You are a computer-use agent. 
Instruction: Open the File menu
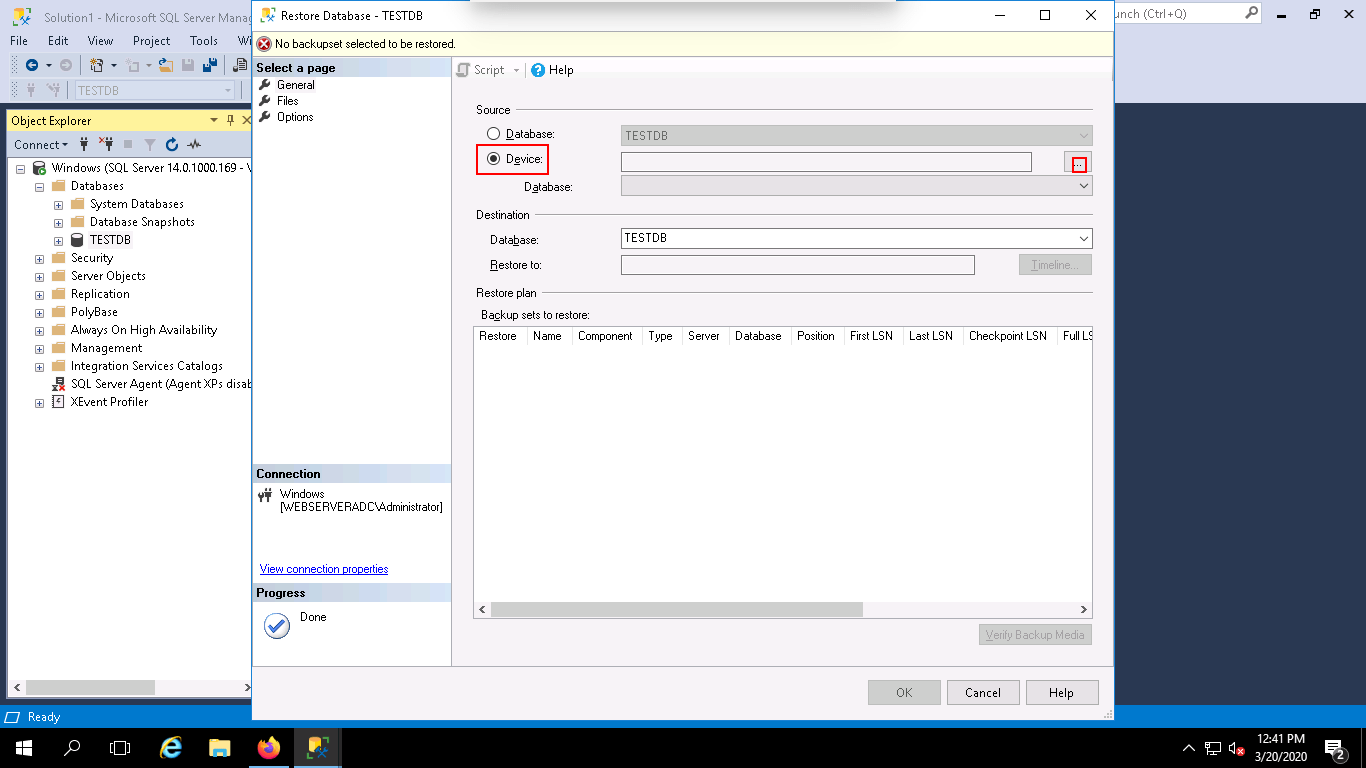pyautogui.click(x=17, y=40)
